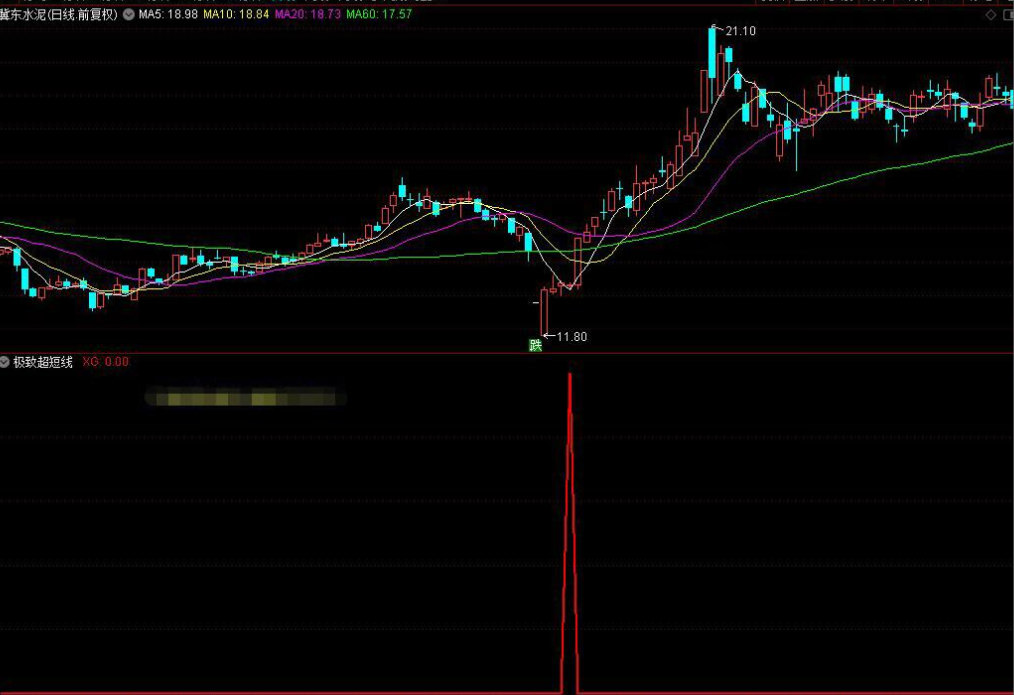Viewport: 1014px width, 695px height.
Task: Click the MA5: 18.98 indicator label
Action: [x=167, y=15]
